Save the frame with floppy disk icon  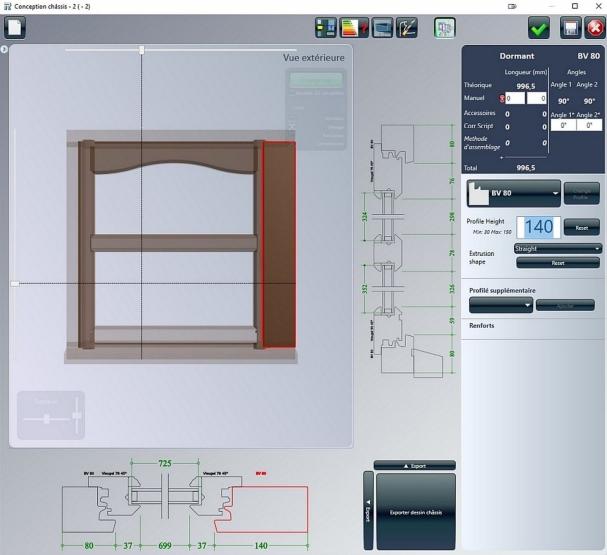(571, 28)
